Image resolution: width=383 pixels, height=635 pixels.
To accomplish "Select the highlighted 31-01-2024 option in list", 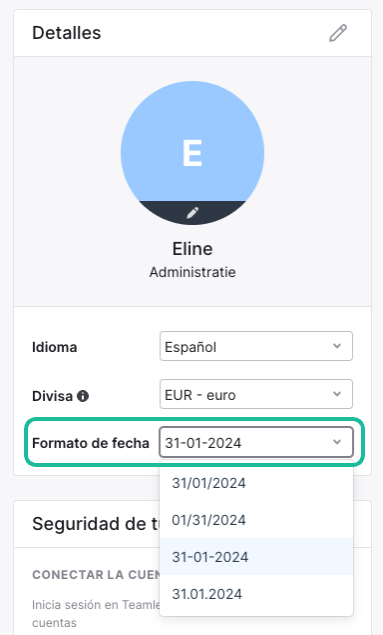I will [256, 557].
